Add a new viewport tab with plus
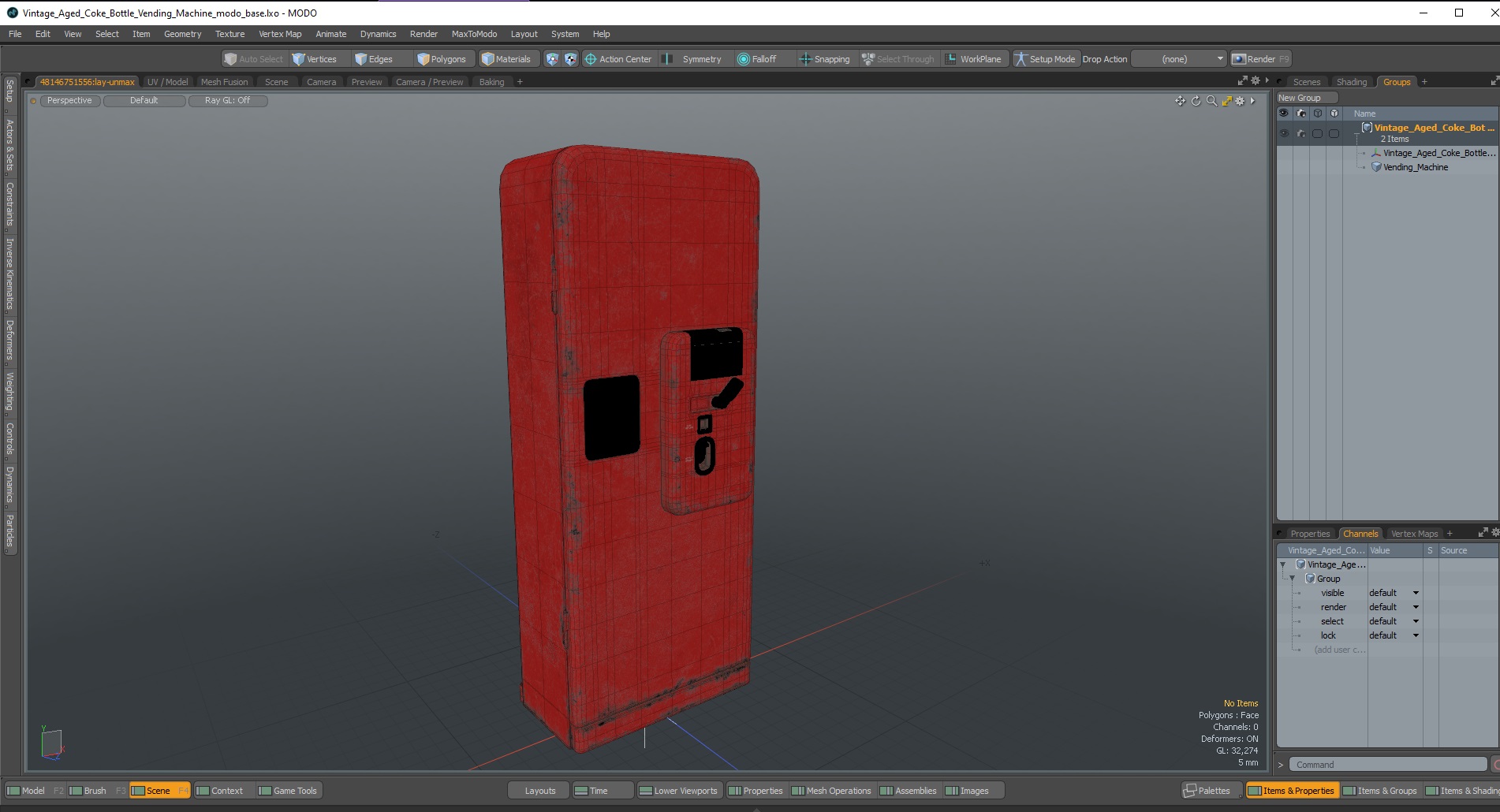 click(x=520, y=82)
